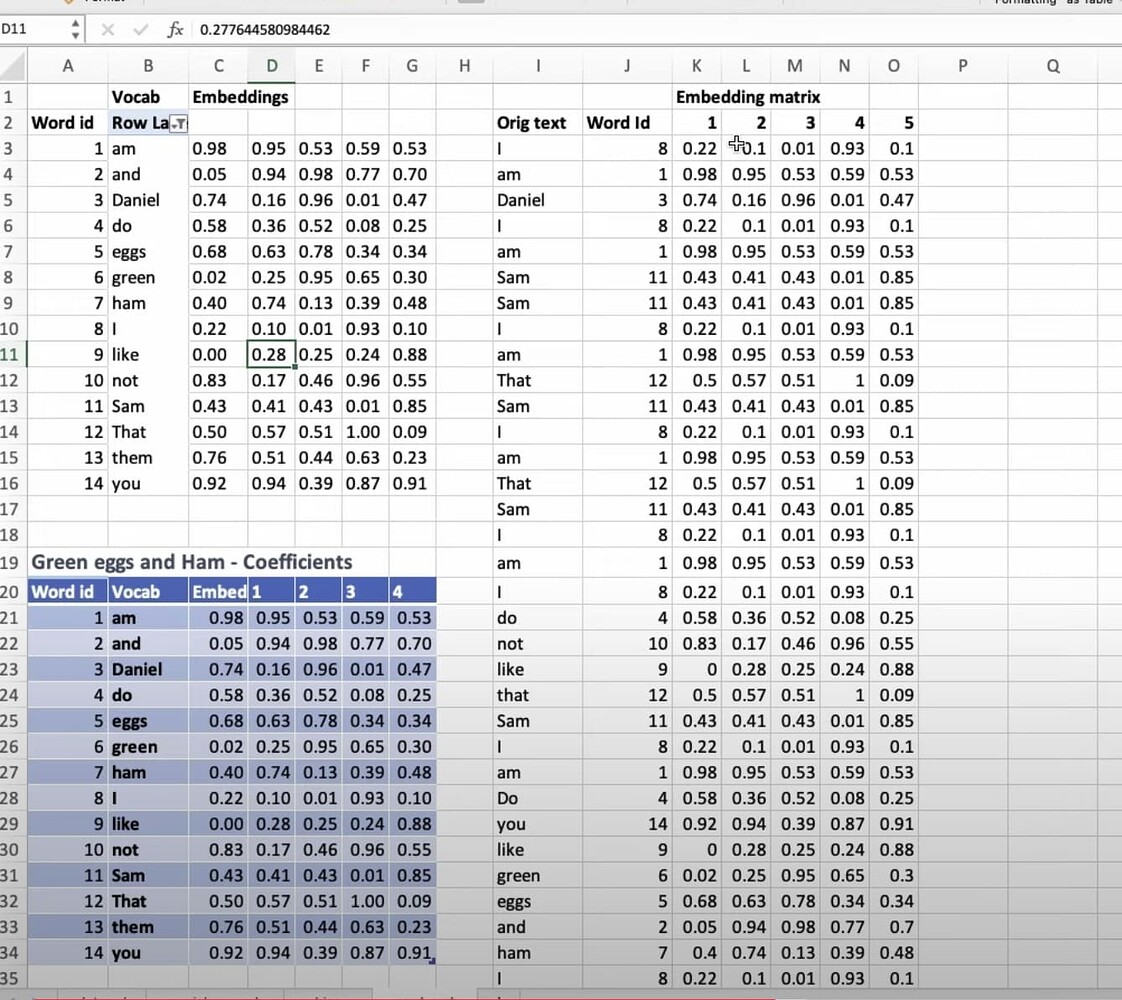Select the entire row 19 header
The height and width of the screenshot is (1000, 1122).
[12, 562]
